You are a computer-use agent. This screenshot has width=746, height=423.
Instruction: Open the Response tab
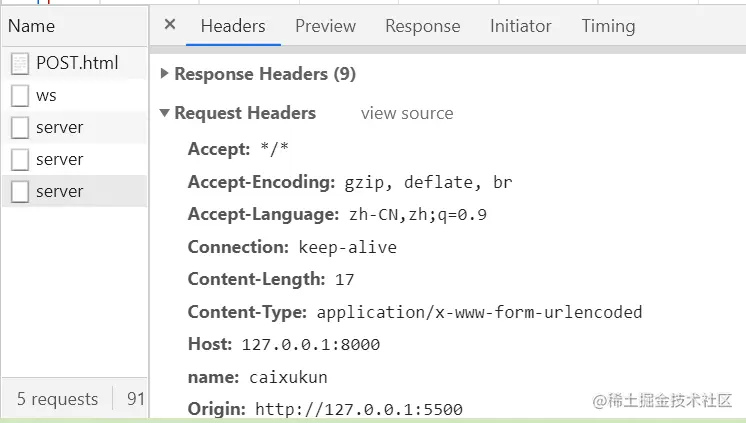point(422,26)
